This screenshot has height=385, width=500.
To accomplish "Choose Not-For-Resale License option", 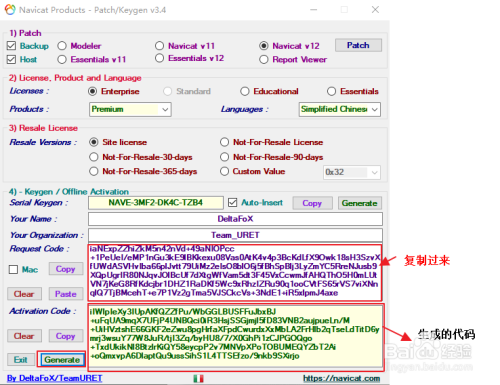I will [224, 142].
